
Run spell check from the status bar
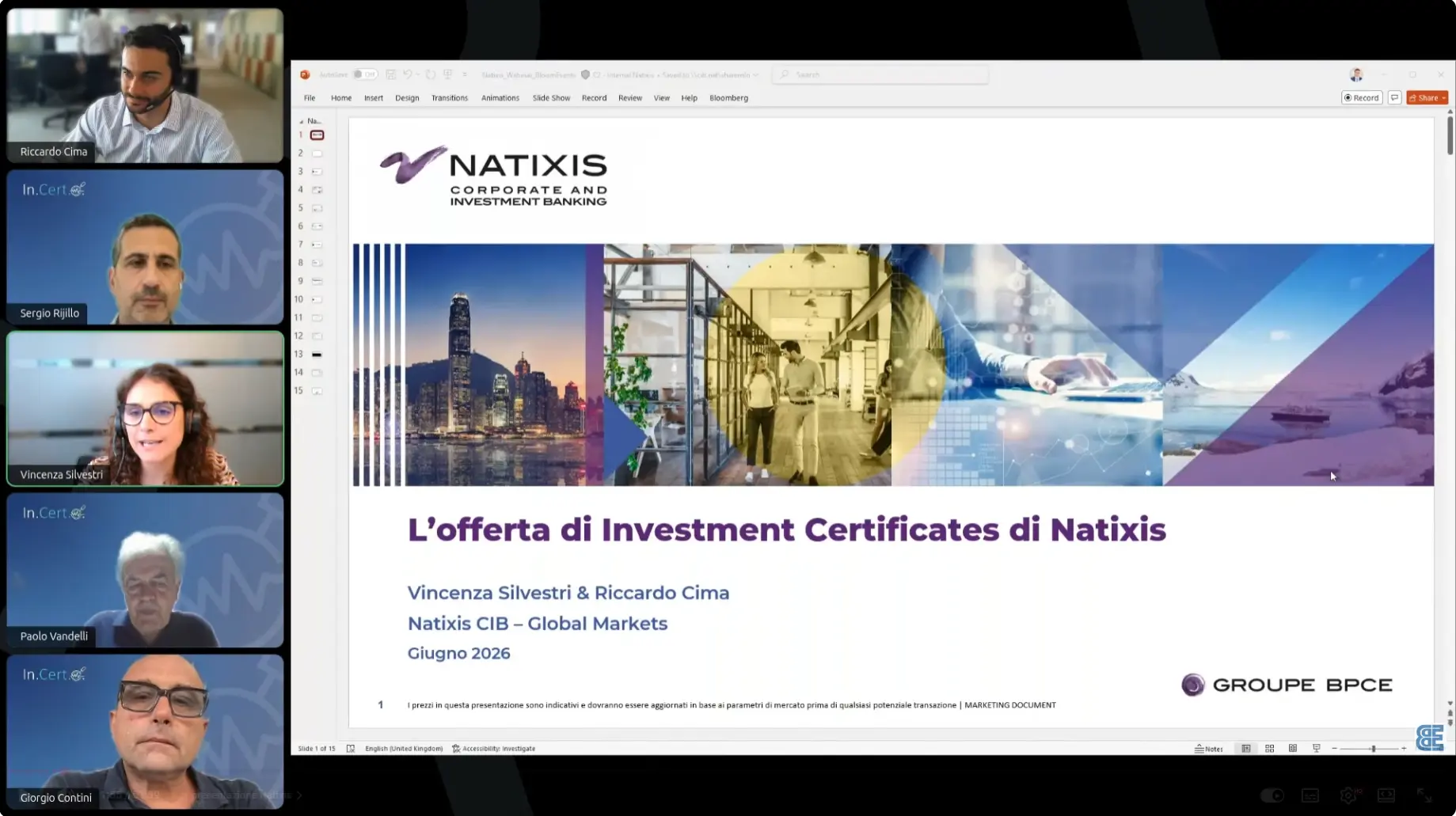(x=351, y=748)
